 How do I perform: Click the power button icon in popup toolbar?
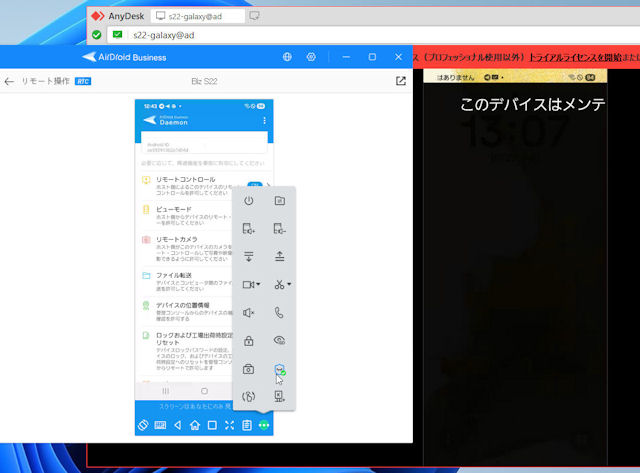(249, 201)
